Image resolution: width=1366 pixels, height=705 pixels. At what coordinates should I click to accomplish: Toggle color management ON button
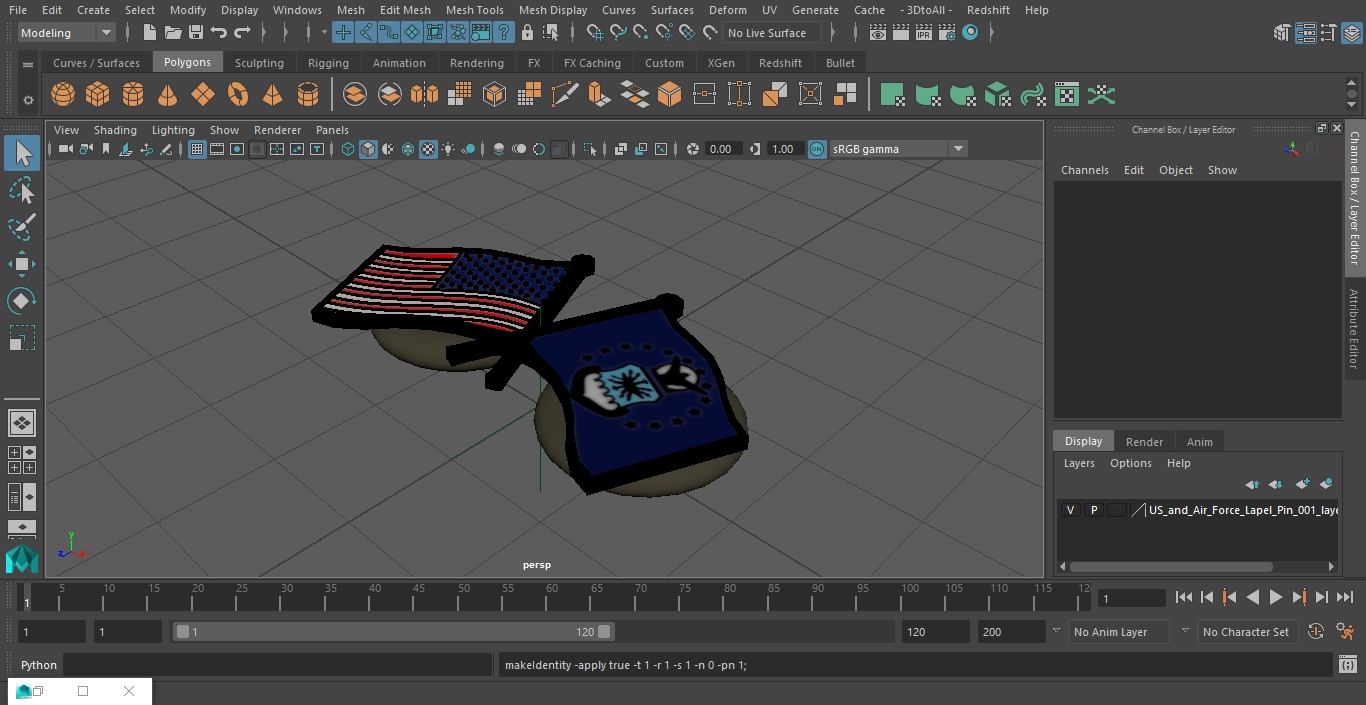pyautogui.click(x=817, y=149)
